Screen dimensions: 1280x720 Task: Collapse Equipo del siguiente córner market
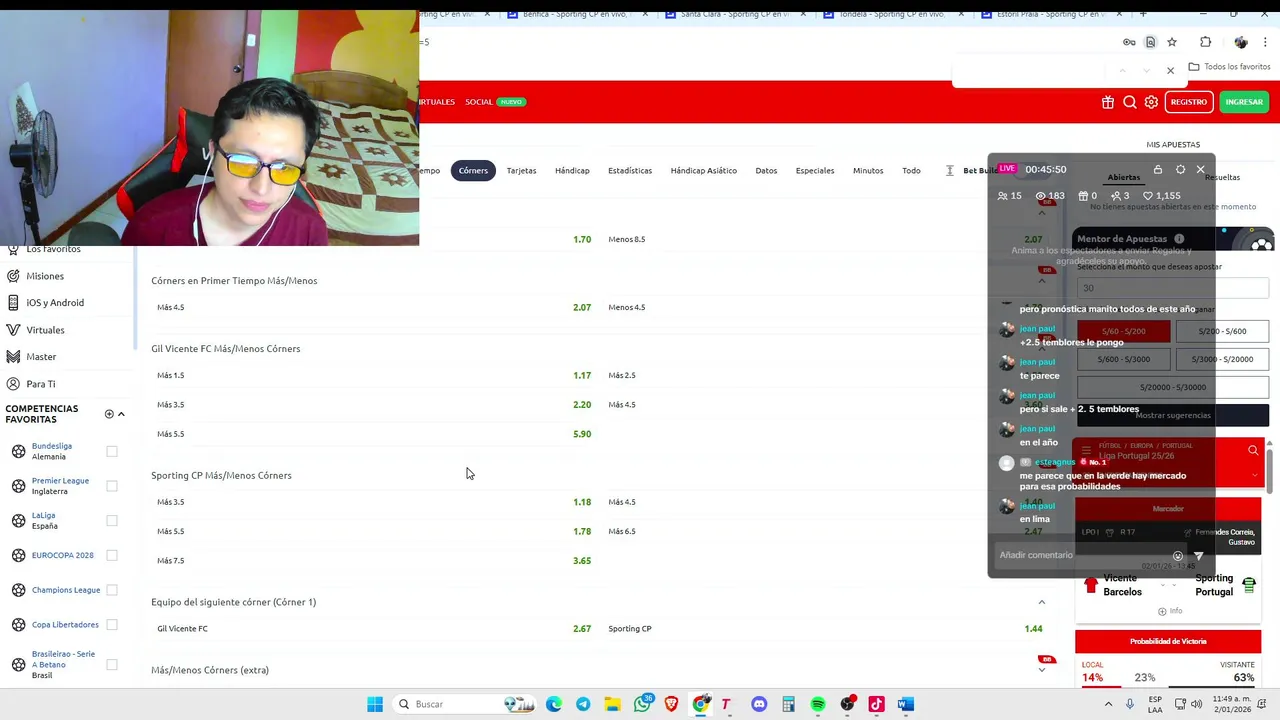[x=1041, y=602]
